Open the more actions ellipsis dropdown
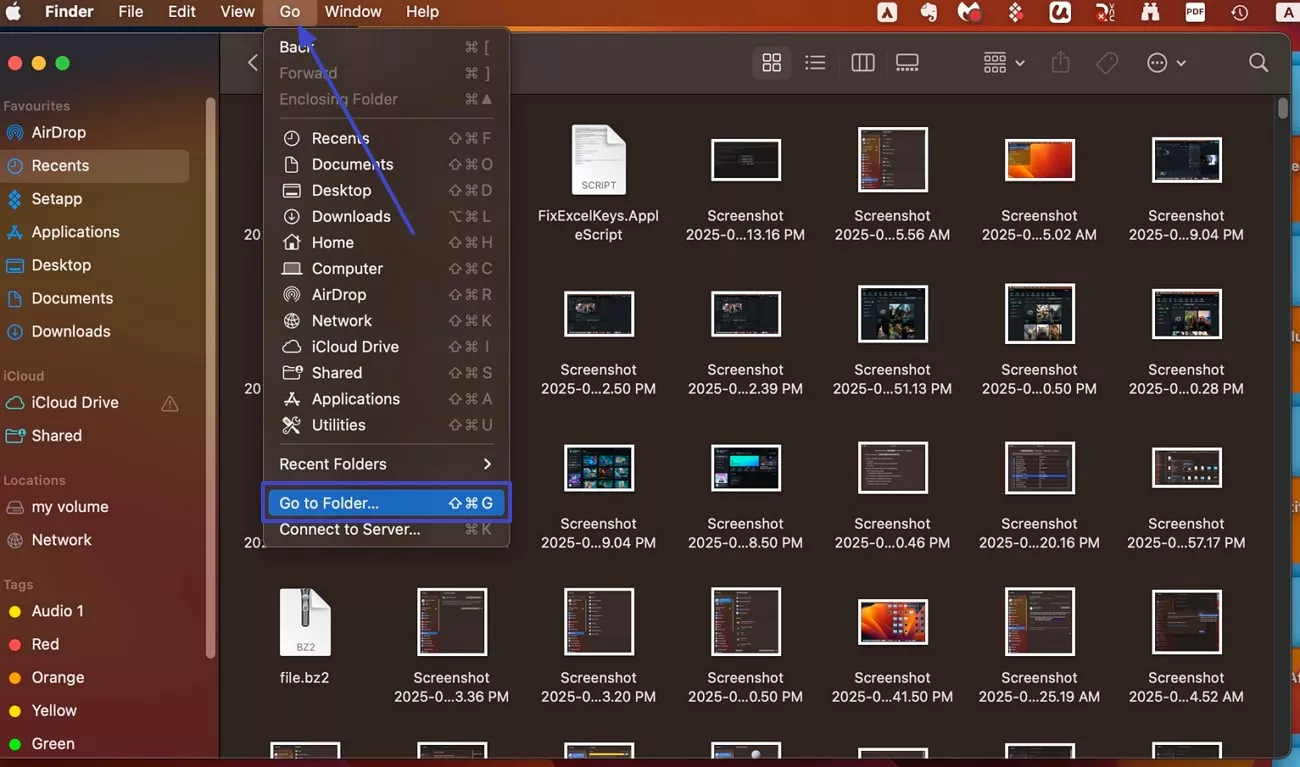The width and height of the screenshot is (1300, 767). point(1165,63)
